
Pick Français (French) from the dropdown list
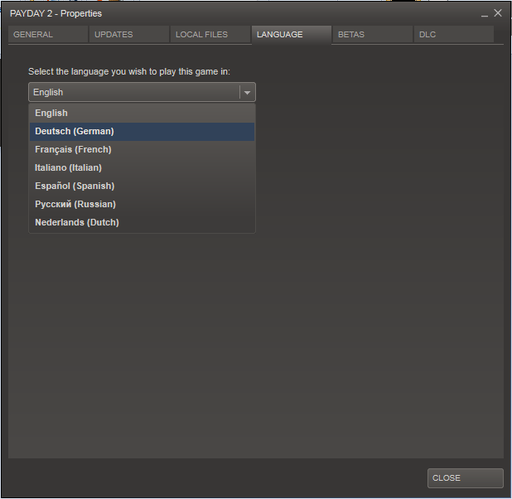tap(142, 150)
